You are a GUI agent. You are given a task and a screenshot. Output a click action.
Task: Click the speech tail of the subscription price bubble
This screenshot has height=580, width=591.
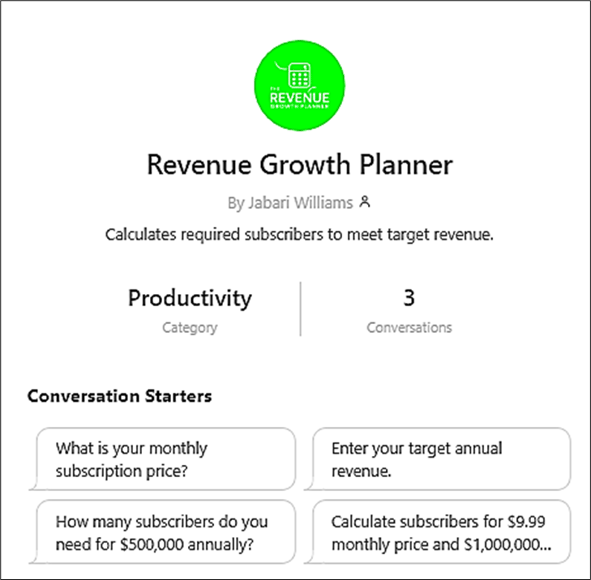[x=33, y=485]
